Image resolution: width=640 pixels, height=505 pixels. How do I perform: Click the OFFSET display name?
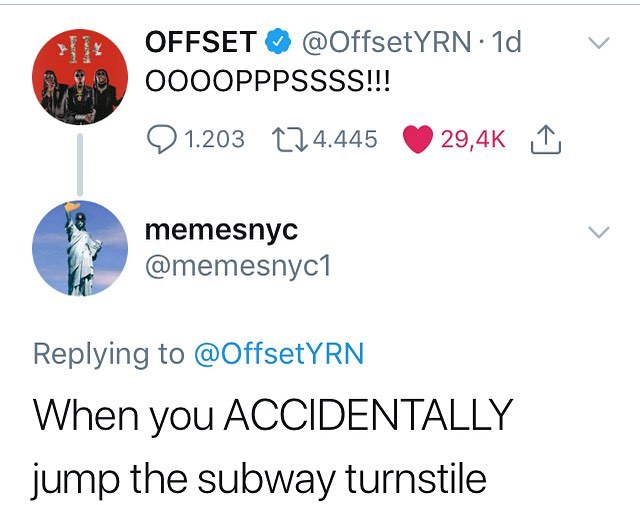201,42
